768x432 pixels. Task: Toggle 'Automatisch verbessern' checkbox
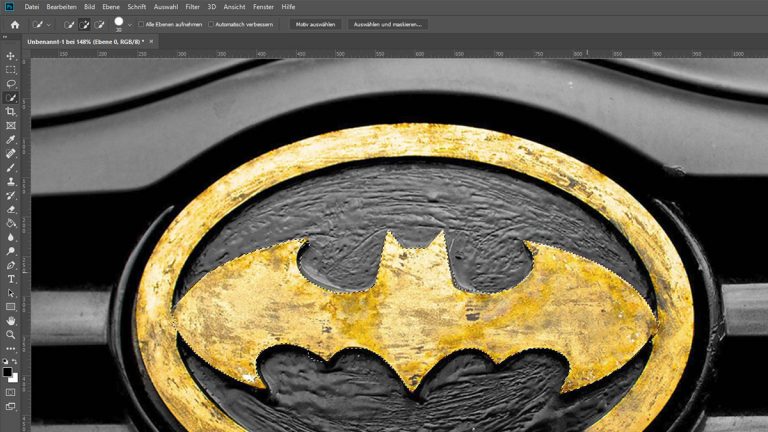click(x=211, y=24)
